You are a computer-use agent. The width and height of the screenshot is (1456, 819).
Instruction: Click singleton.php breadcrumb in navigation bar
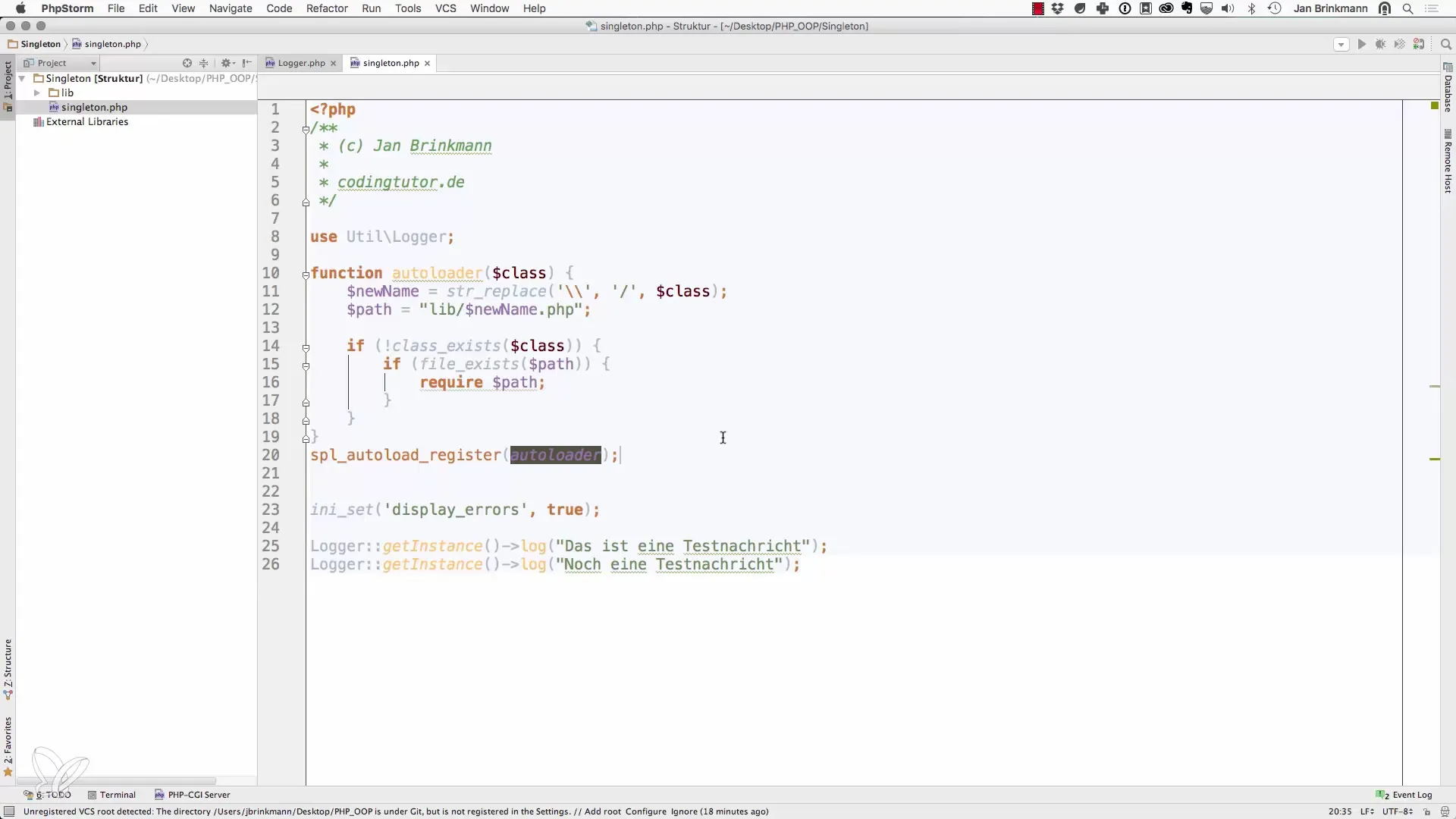click(x=107, y=44)
